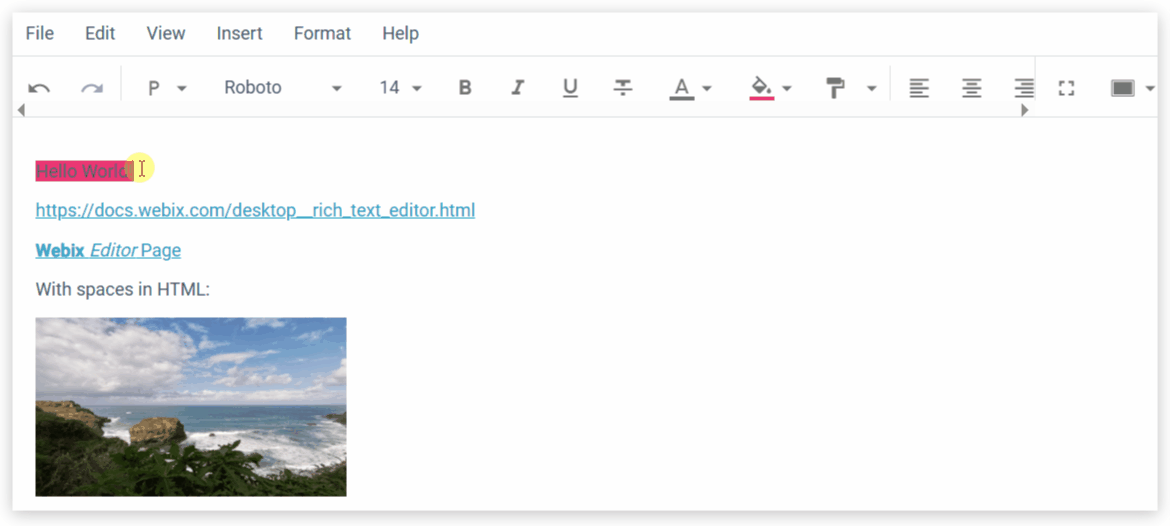Open the font size 14 dropdown
The image size is (1170, 526).
[400, 88]
